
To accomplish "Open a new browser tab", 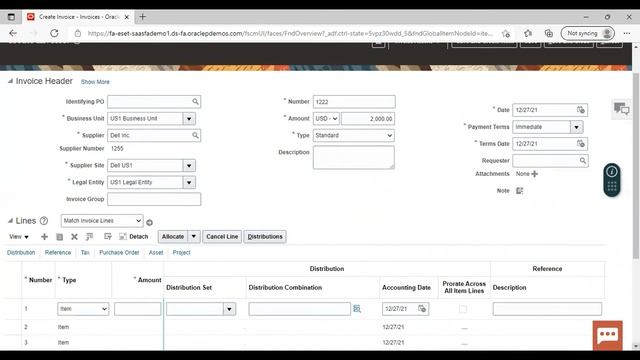I will (142, 17).
